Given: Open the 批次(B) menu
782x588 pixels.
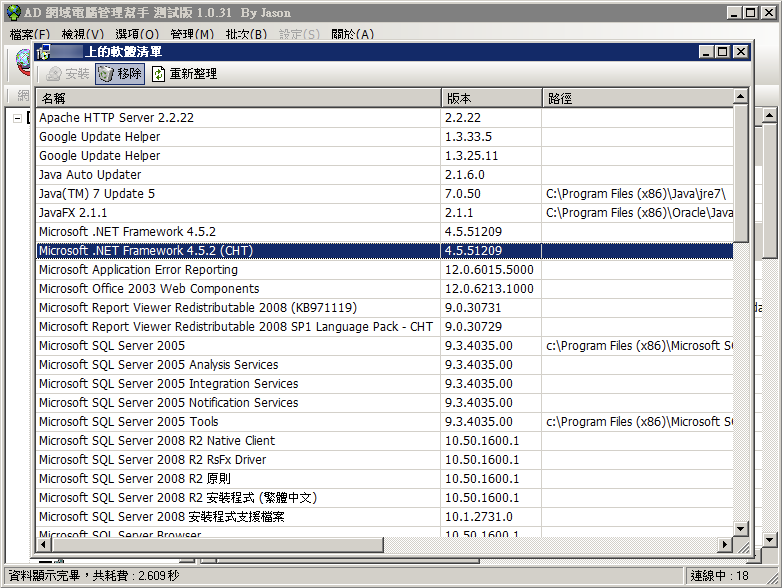Looking at the screenshot, I should click(x=246, y=34).
